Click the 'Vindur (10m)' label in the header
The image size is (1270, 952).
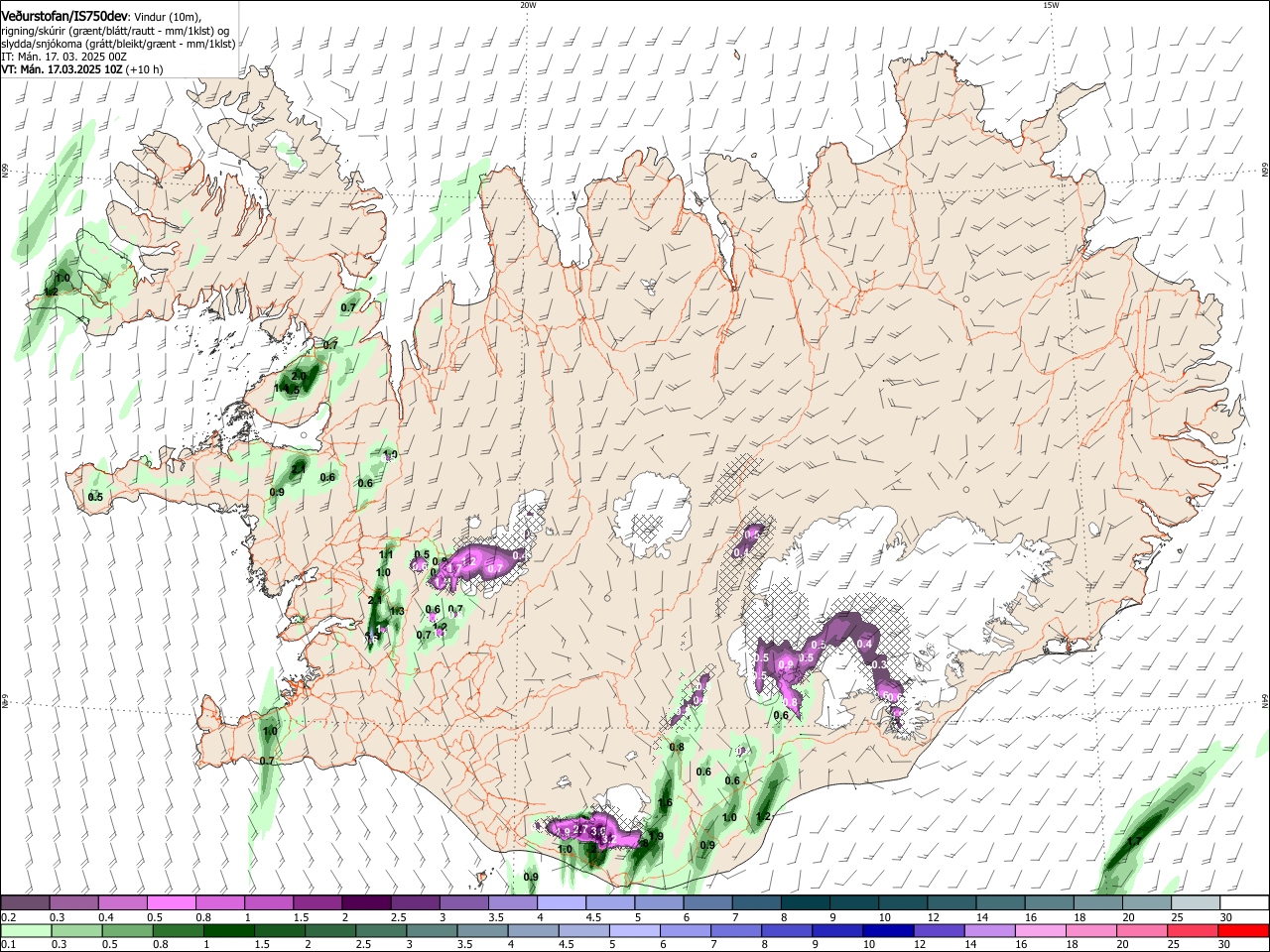168,18
